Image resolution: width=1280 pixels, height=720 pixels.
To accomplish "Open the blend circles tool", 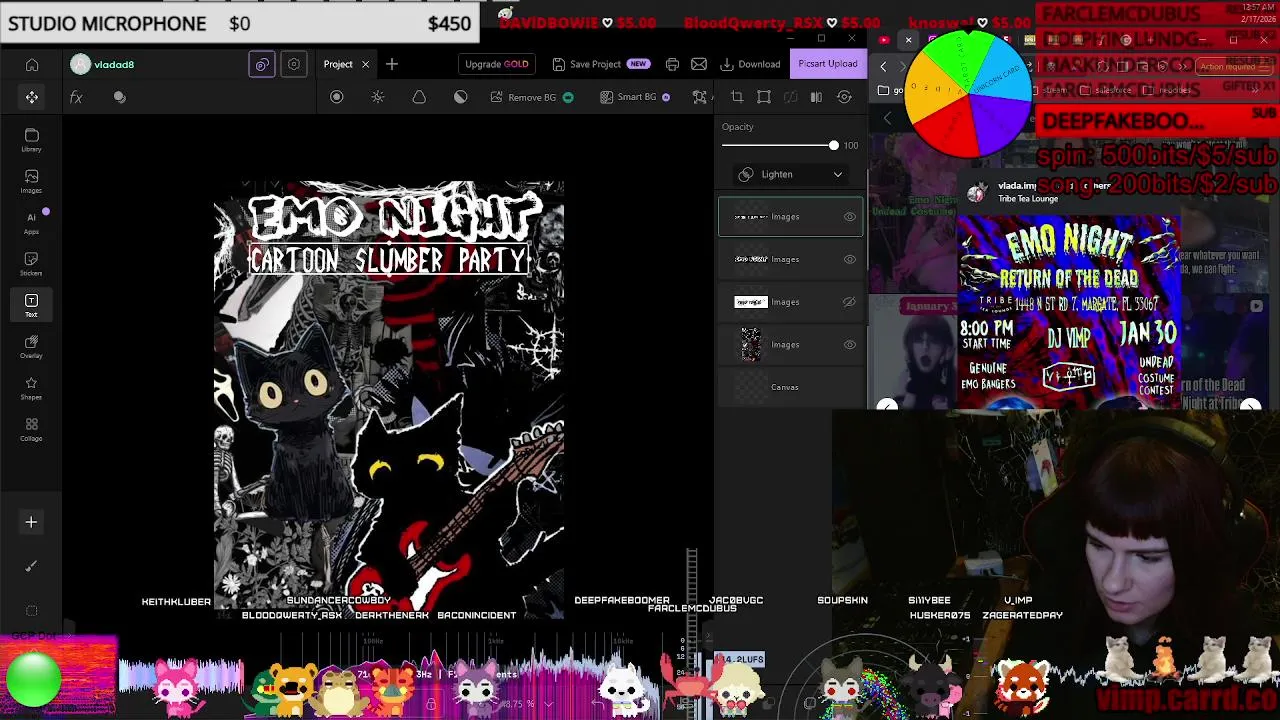I will pyautogui.click(x=120, y=97).
